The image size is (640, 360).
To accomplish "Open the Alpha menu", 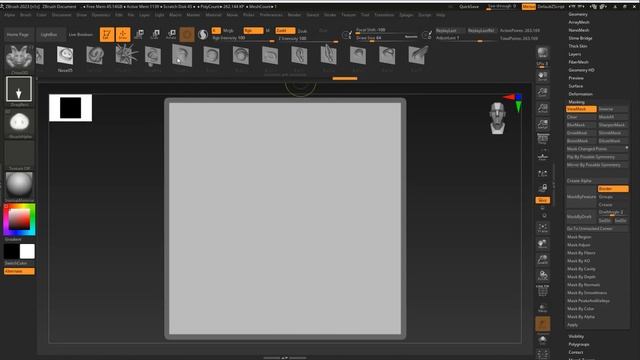I will click(9, 15).
